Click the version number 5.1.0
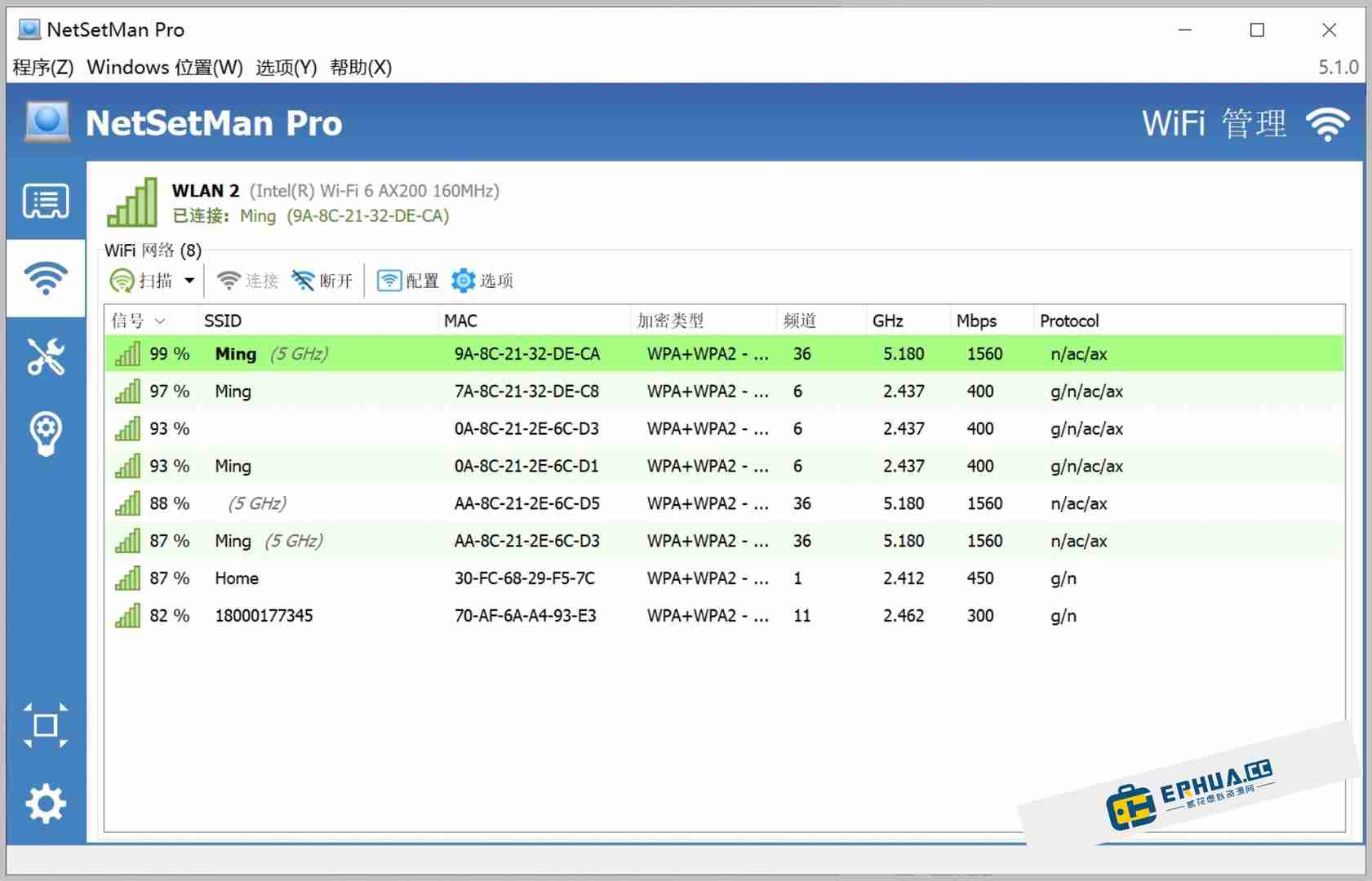The image size is (1372, 881). 1339,67
